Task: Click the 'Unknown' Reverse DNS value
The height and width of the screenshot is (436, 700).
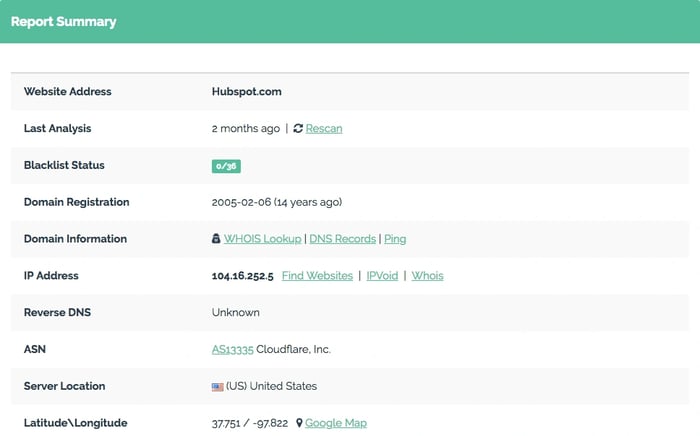Action: tap(235, 312)
